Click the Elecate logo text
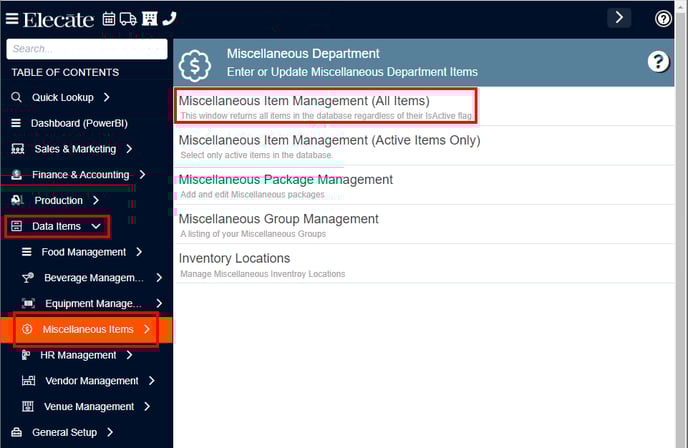Image resolution: width=688 pixels, height=448 pixels. 58,20
